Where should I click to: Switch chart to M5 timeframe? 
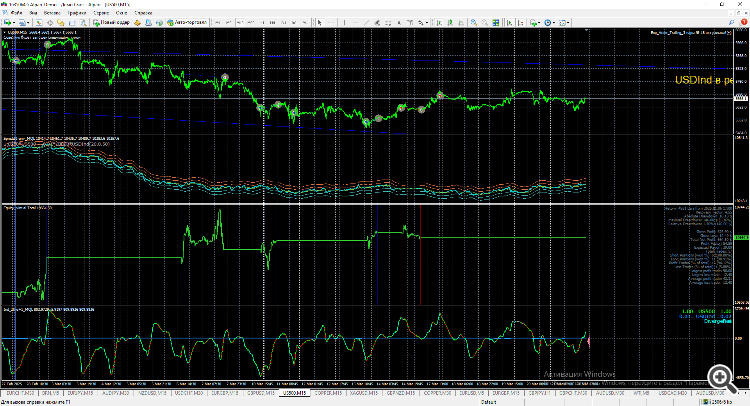pyautogui.click(x=228, y=22)
